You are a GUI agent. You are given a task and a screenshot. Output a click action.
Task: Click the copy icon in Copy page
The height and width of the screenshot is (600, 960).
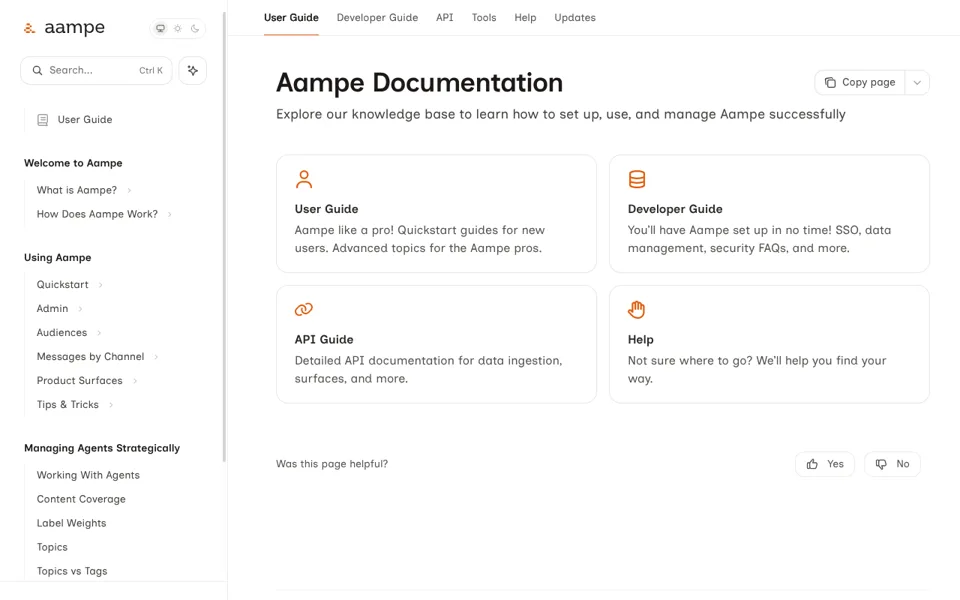830,83
